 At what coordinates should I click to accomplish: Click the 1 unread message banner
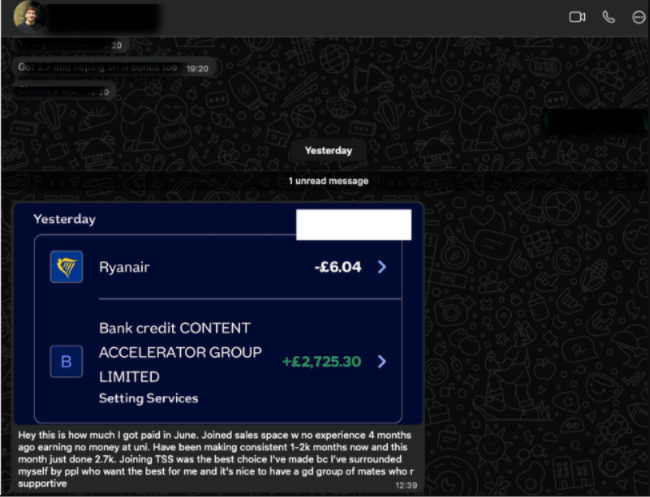(328, 181)
